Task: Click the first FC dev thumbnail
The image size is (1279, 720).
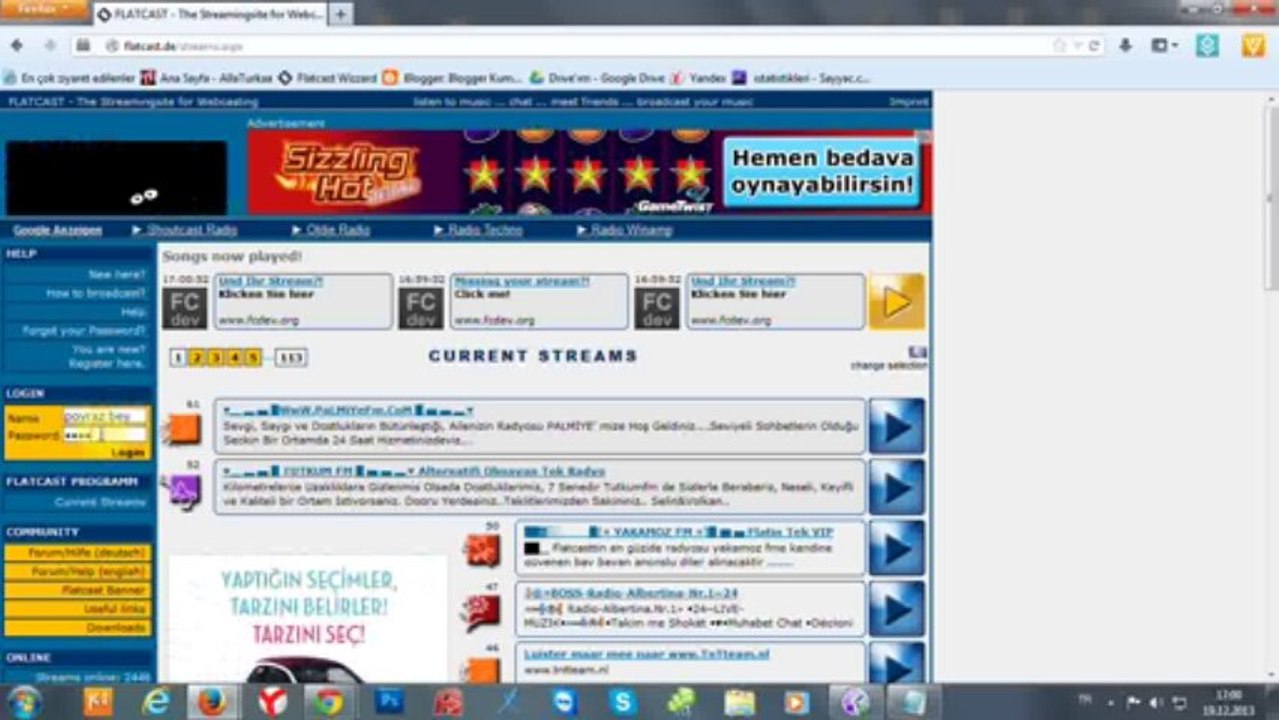Action: click(x=184, y=309)
